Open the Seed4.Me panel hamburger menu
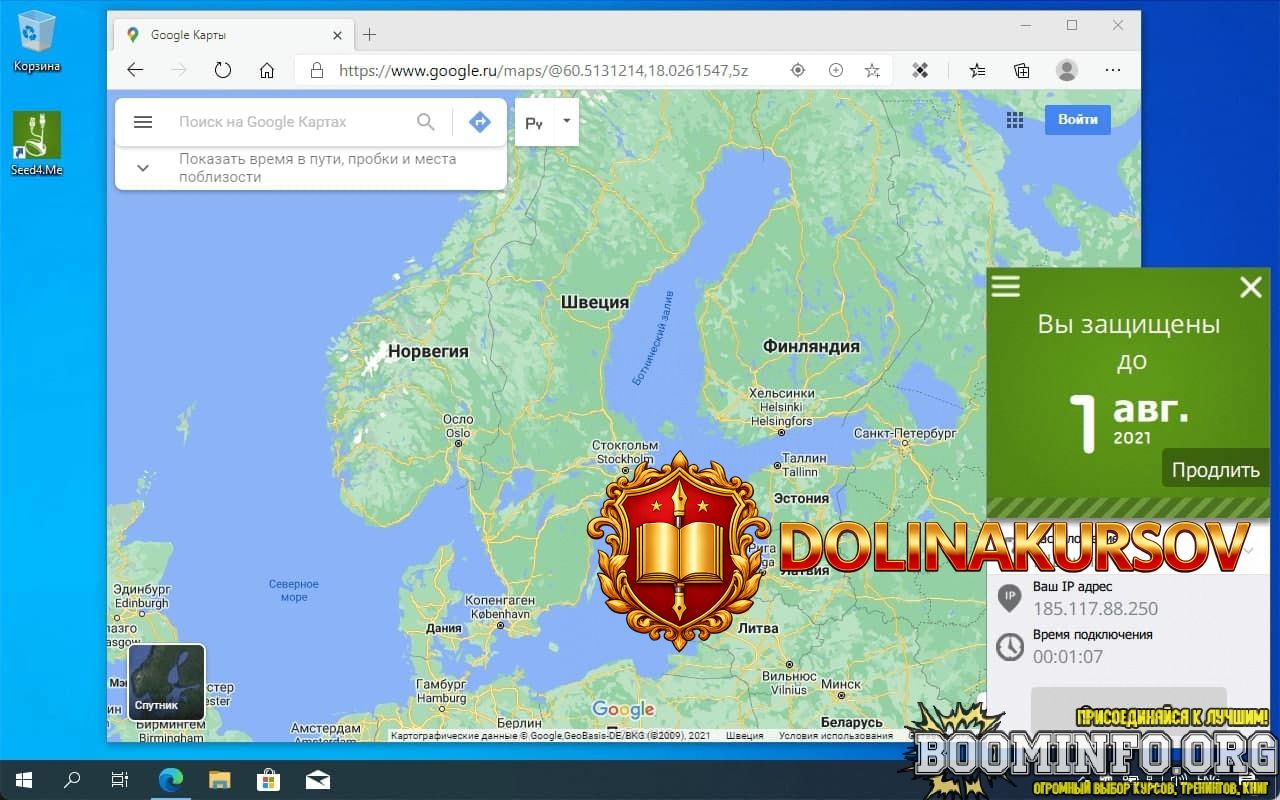The image size is (1280, 800). point(1005,286)
